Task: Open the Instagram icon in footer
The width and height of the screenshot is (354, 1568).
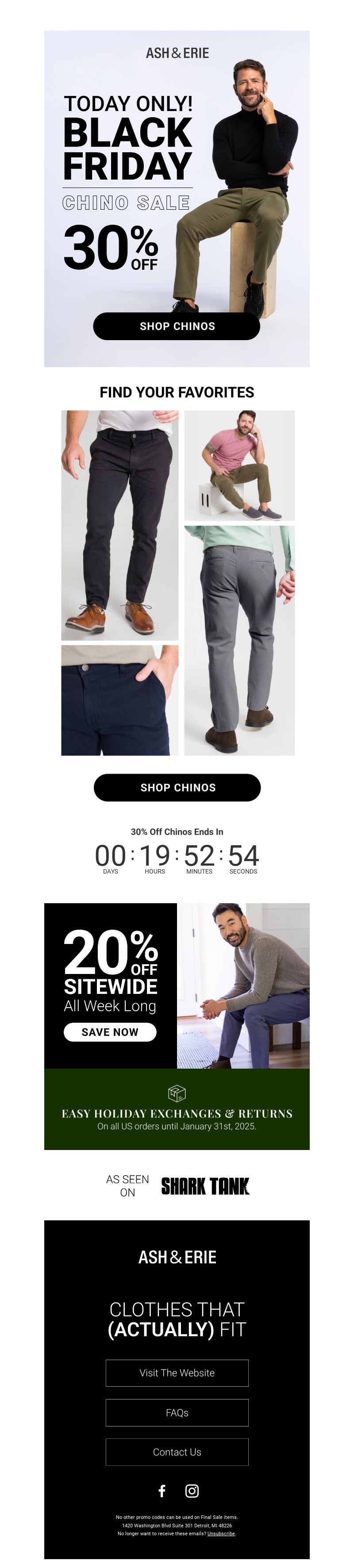Action: (x=192, y=1490)
